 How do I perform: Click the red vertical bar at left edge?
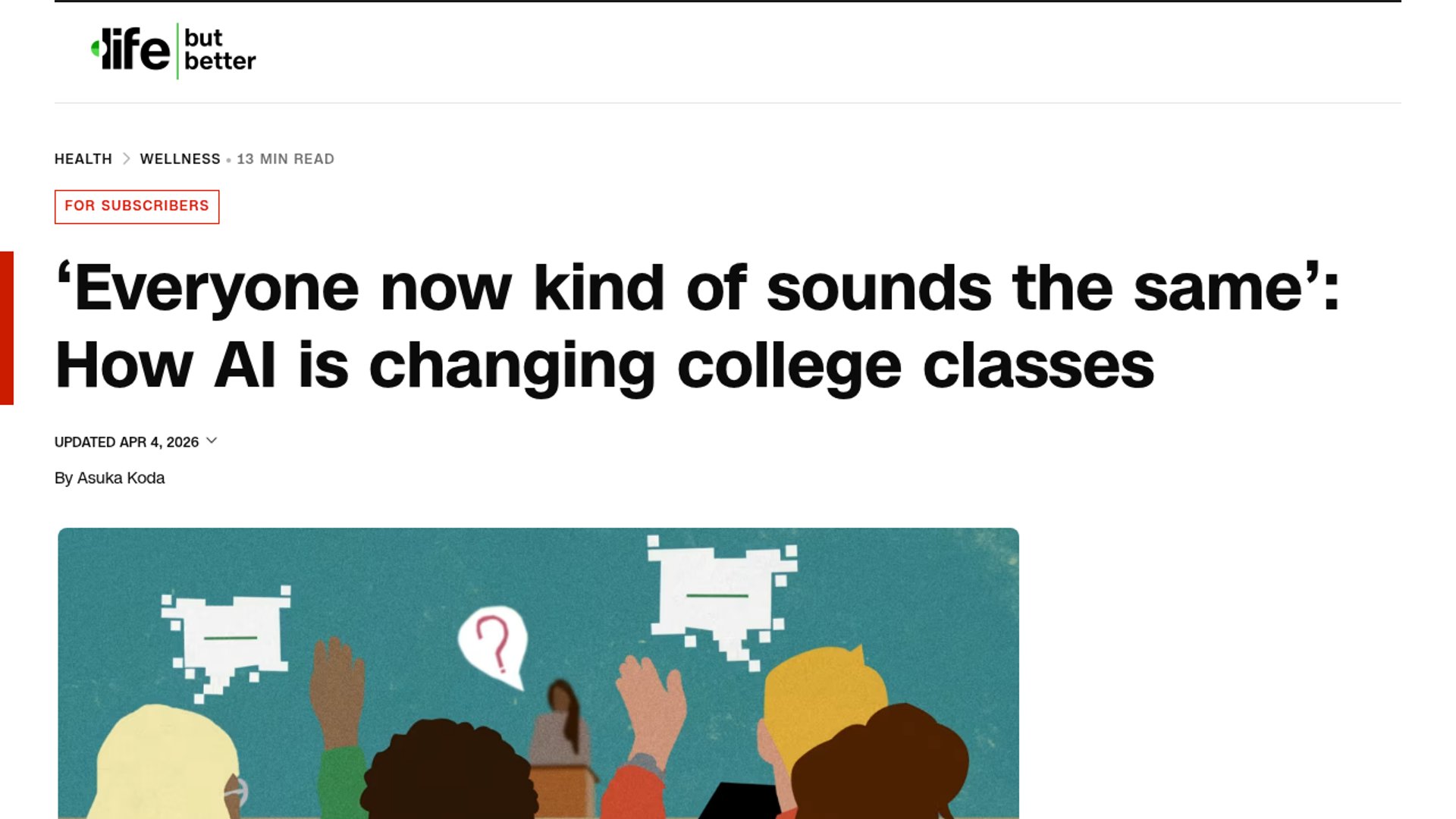(x=7, y=328)
